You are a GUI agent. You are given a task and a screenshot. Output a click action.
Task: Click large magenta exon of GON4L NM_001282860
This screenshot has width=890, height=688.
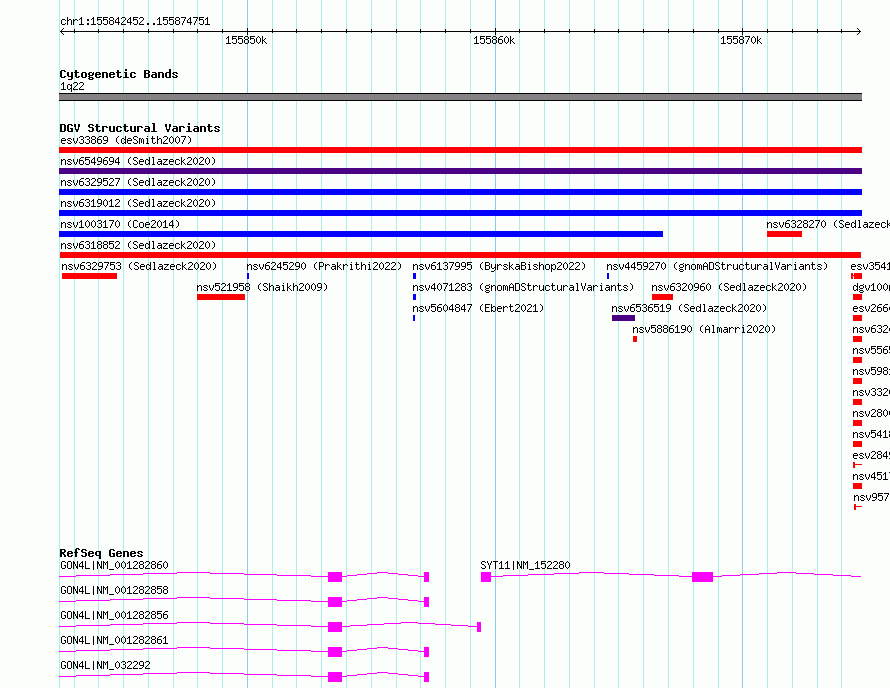pos(335,577)
